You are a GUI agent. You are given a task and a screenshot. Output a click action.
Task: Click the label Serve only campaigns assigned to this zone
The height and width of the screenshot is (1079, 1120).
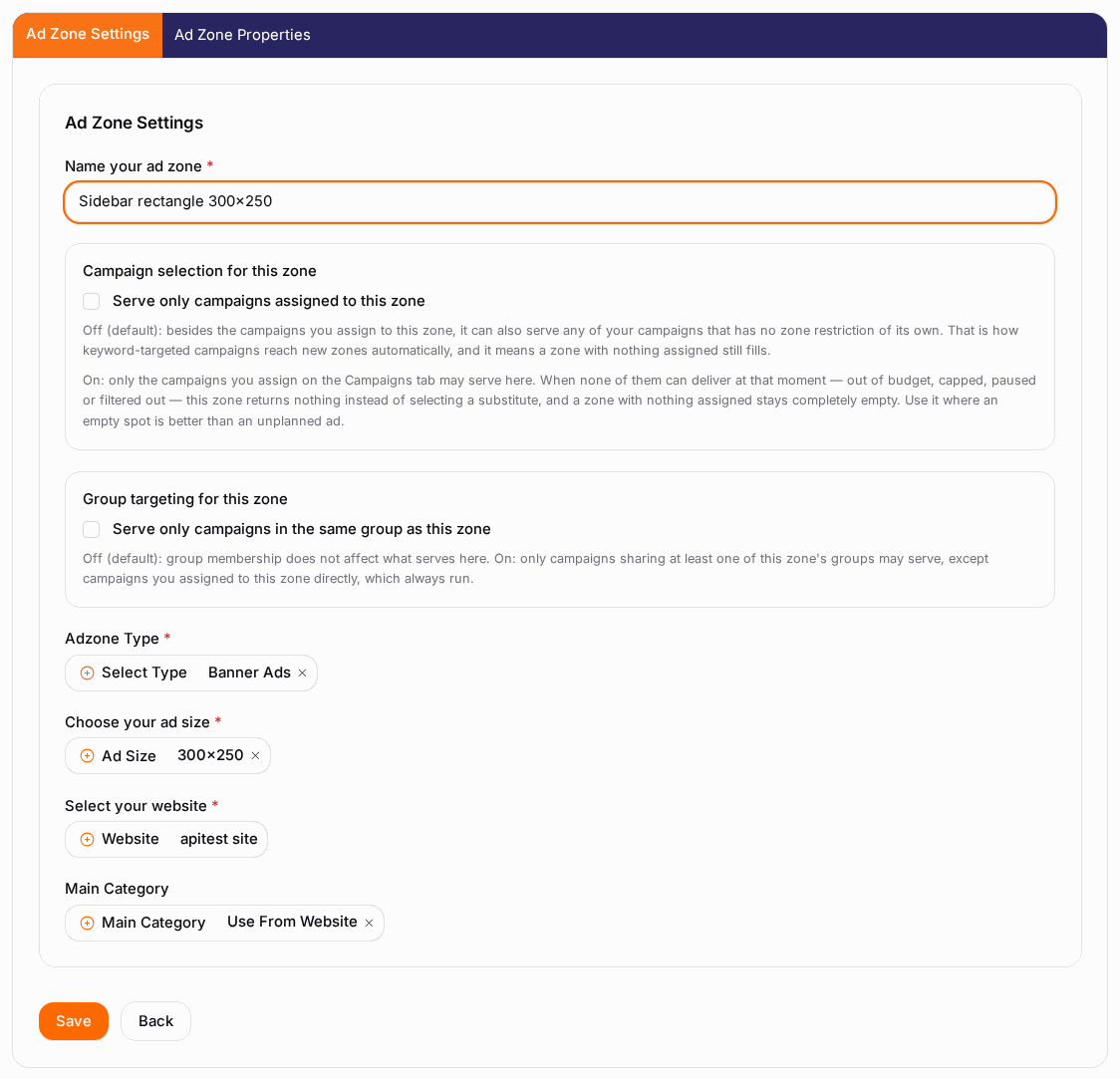click(269, 301)
